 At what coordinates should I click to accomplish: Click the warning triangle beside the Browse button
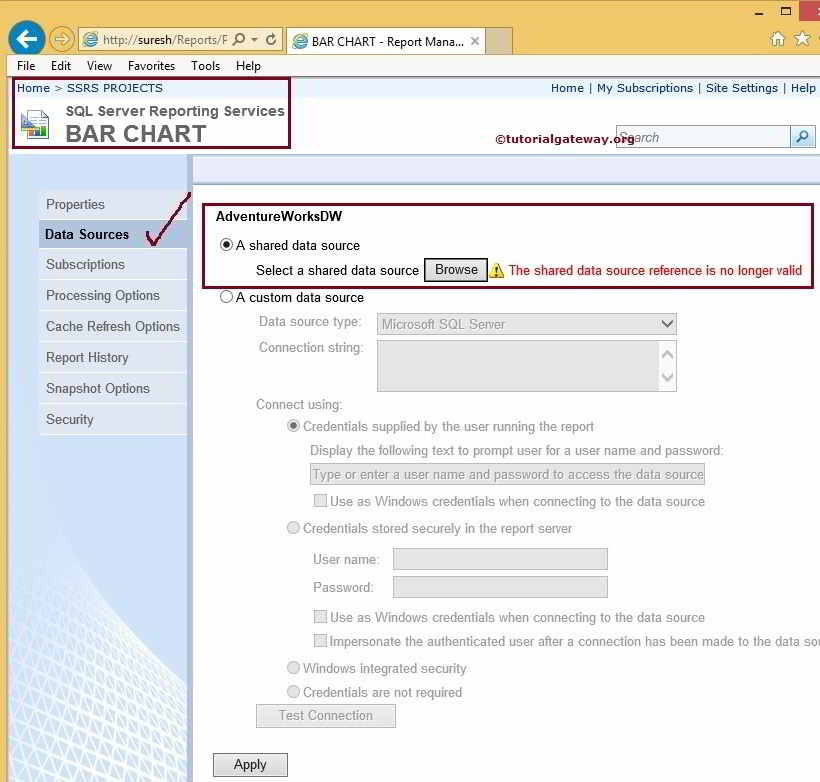498,270
